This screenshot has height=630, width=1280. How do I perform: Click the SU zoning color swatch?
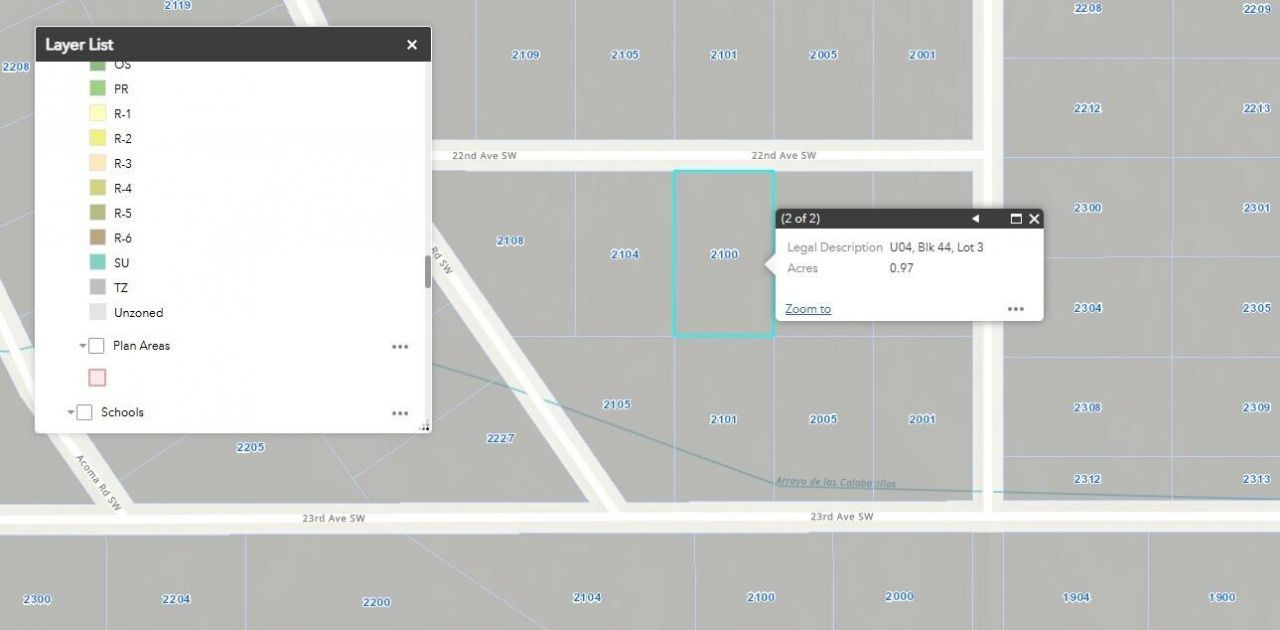click(x=97, y=262)
